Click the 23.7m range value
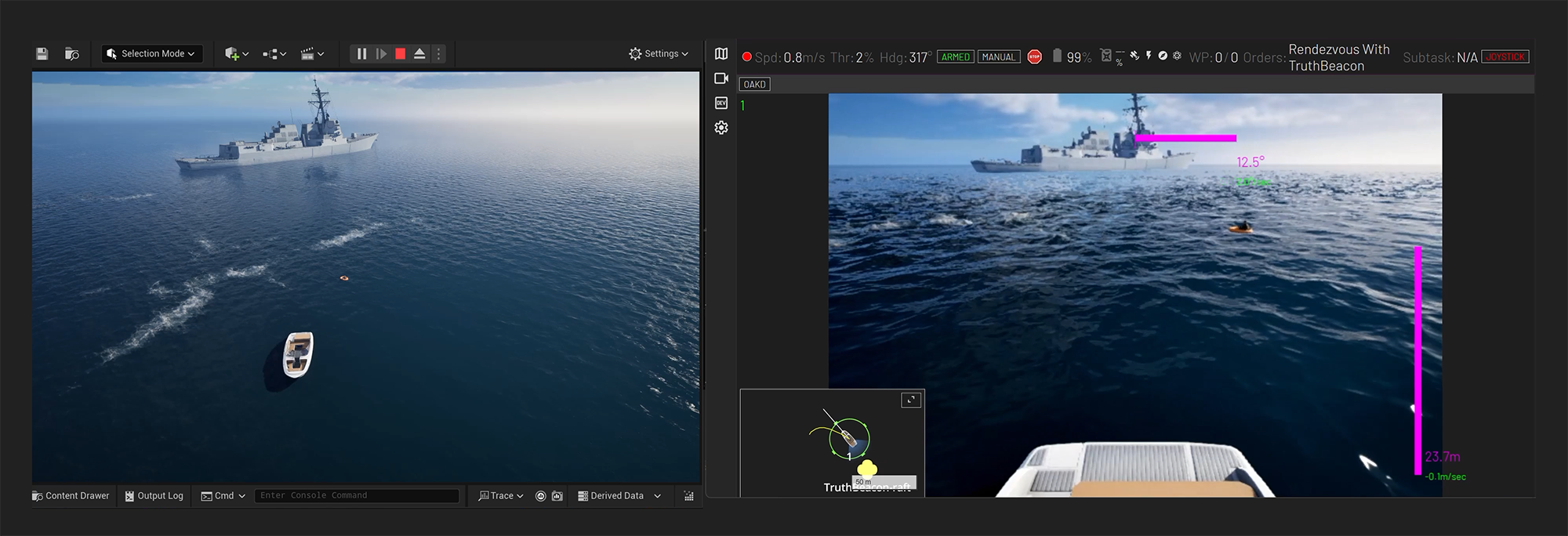Screen dimensions: 1568x536 (x=1443, y=457)
